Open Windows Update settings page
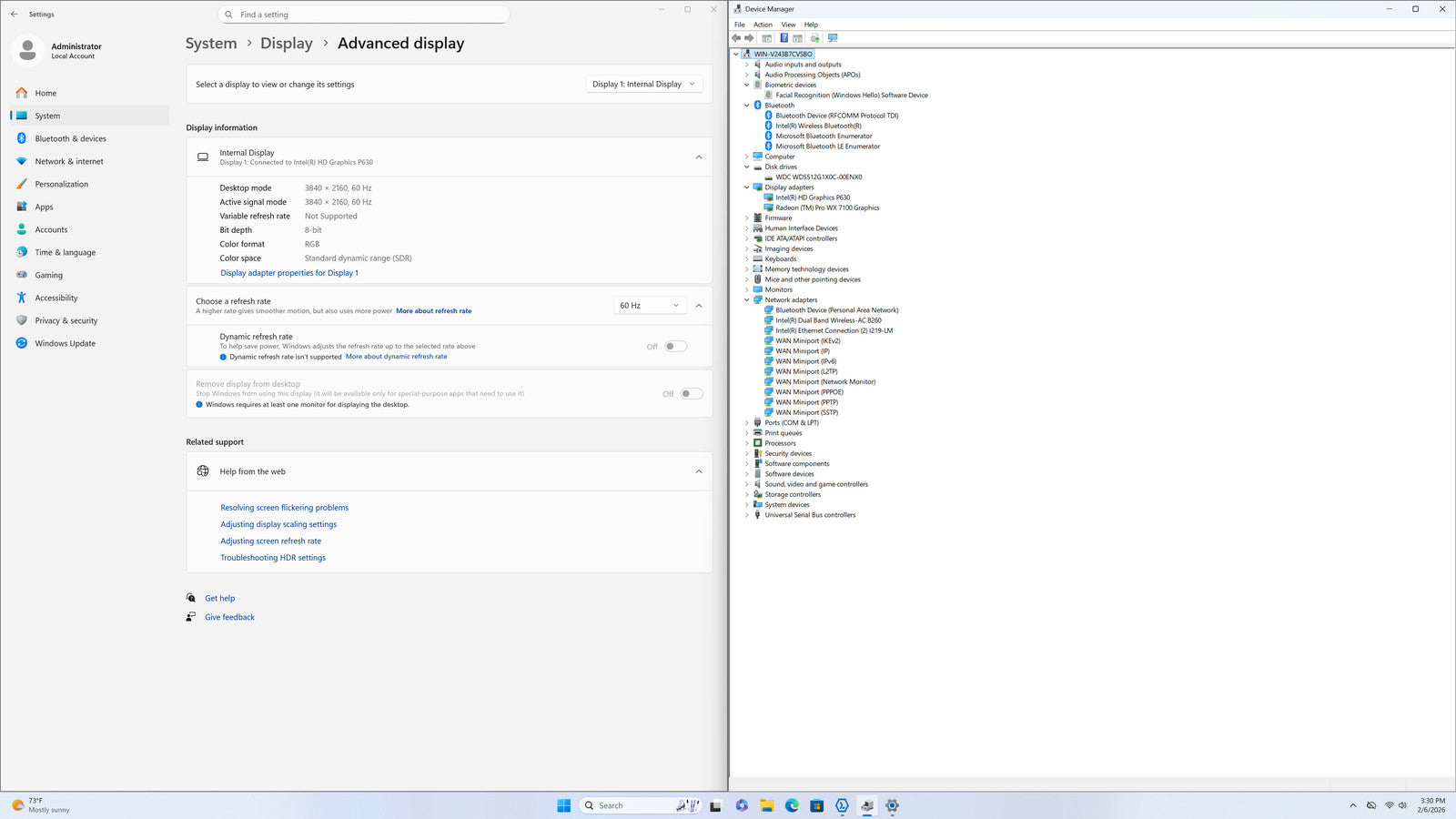The height and width of the screenshot is (819, 1456). pos(65,343)
